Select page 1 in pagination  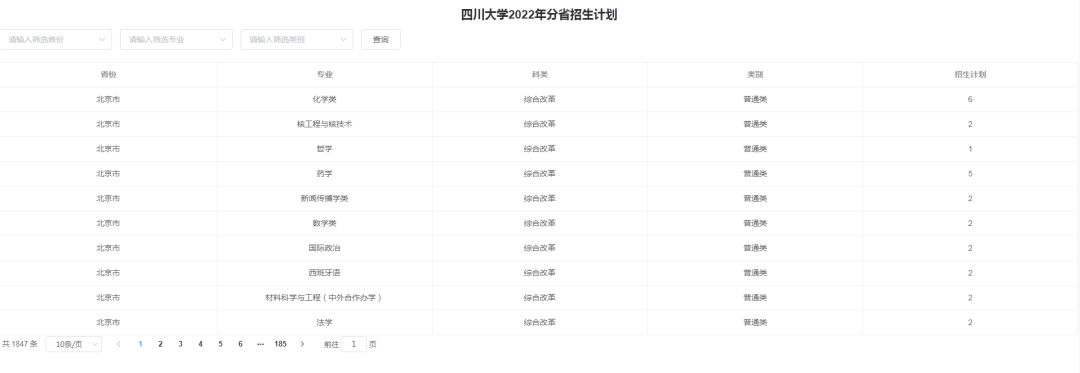[141, 344]
